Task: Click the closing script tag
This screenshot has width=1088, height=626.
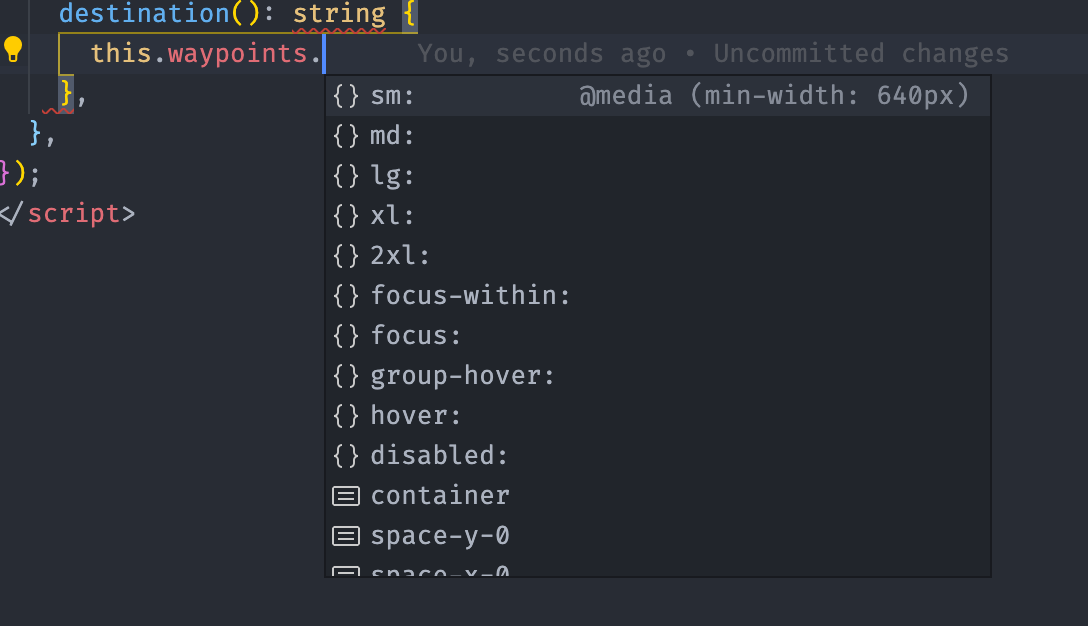Action: tap(67, 213)
